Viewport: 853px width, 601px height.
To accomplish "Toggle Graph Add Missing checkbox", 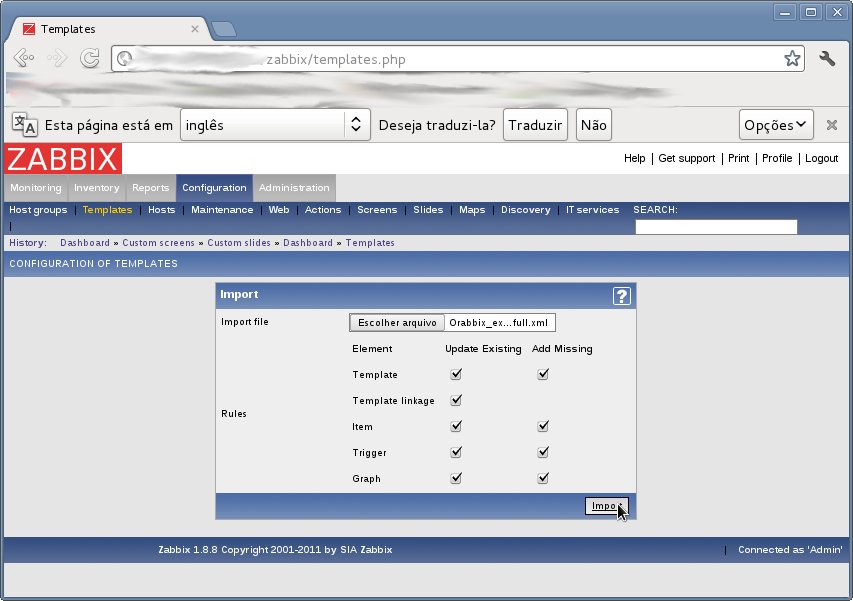I will [x=543, y=479].
